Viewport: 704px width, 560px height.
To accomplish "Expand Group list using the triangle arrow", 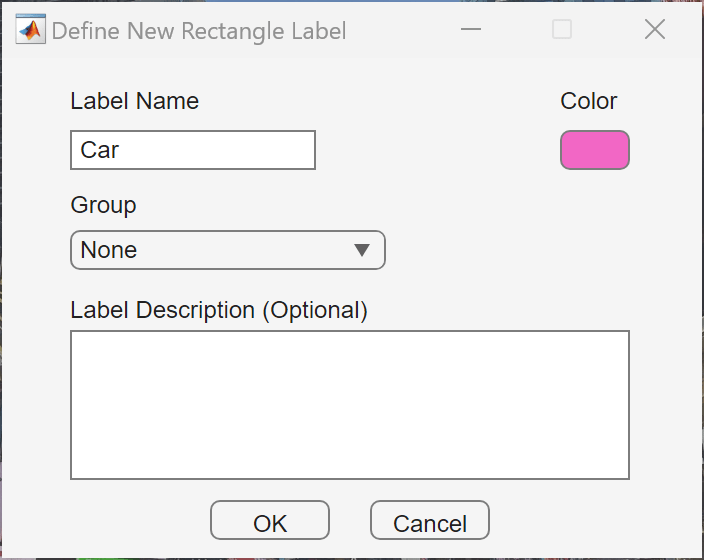I will click(362, 250).
